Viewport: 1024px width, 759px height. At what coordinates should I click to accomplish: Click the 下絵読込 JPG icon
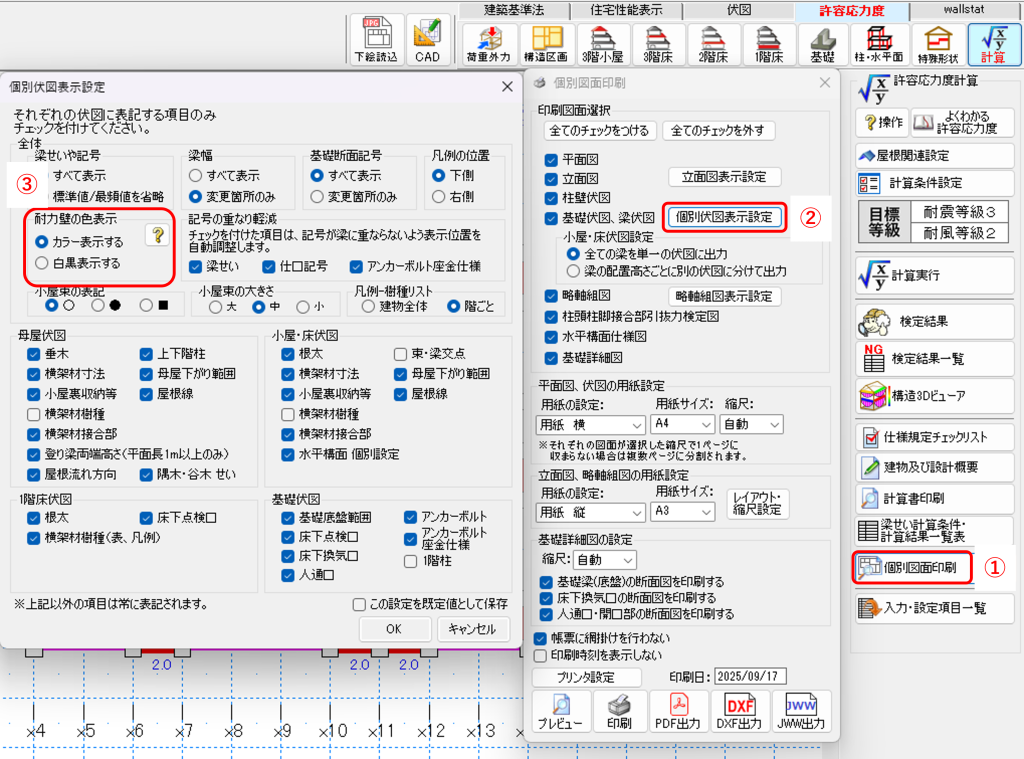377,40
